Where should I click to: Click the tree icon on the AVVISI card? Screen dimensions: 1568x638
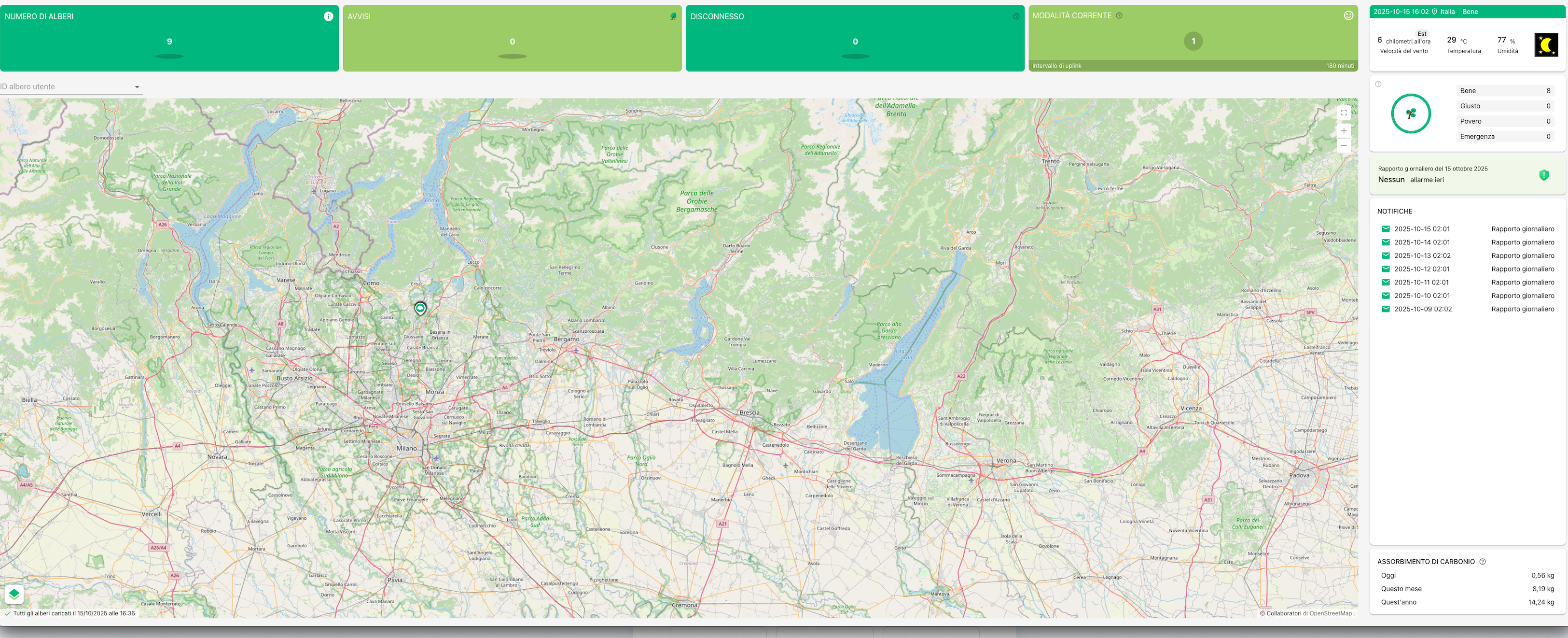click(673, 16)
